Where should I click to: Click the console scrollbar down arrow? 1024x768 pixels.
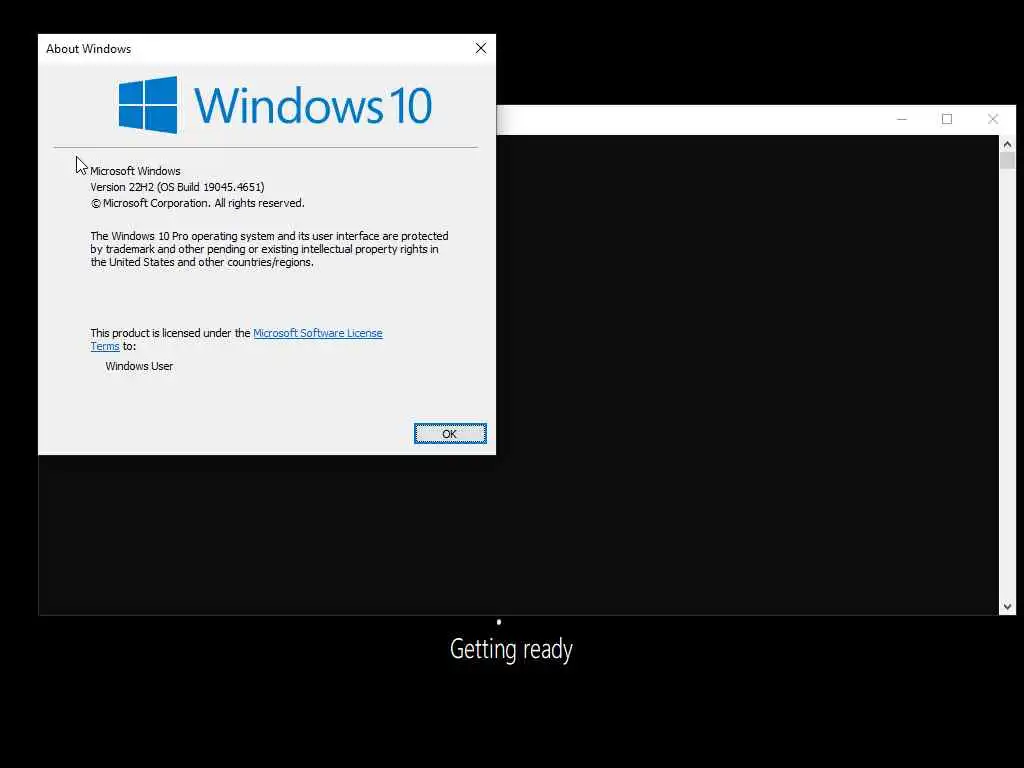1007,607
